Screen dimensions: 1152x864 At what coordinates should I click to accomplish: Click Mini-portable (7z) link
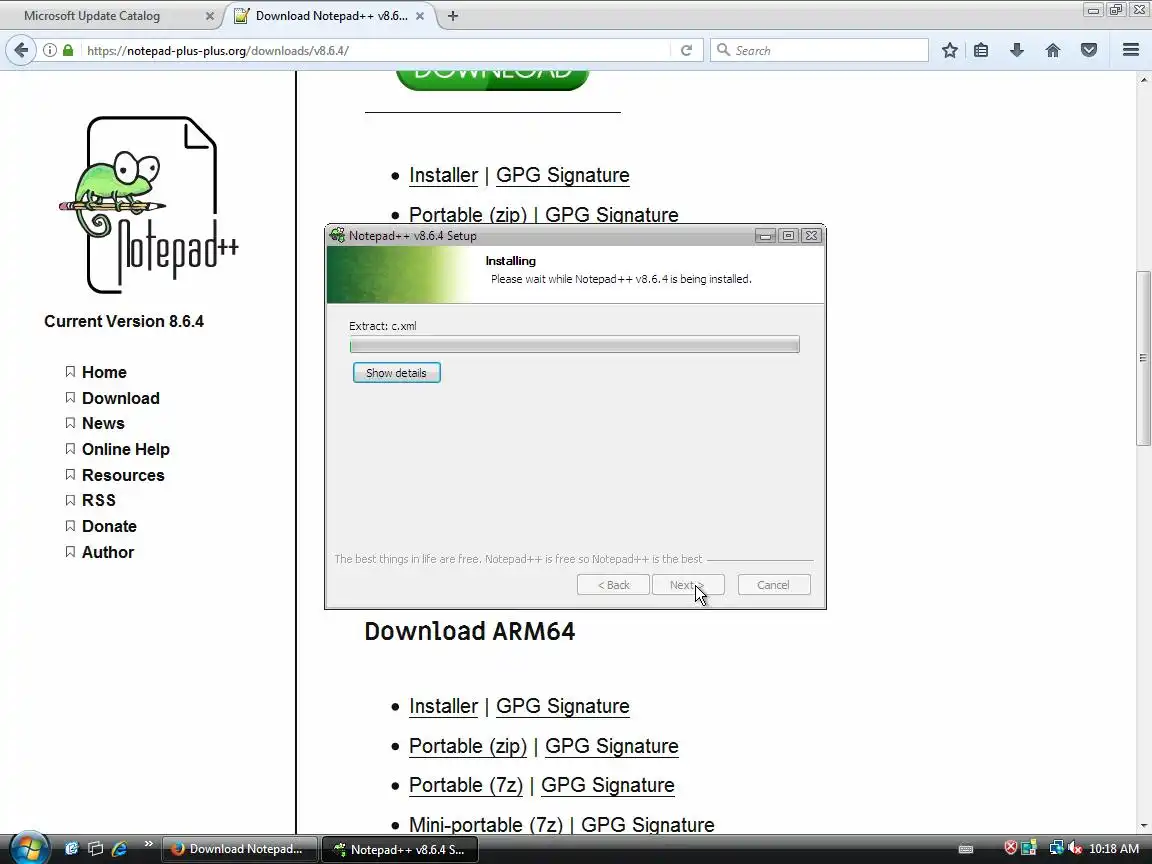click(x=486, y=824)
